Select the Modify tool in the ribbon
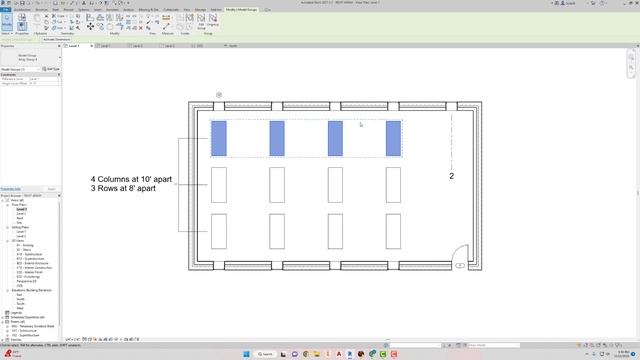Image resolution: width=640 pixels, height=360 pixels. pos(7,22)
